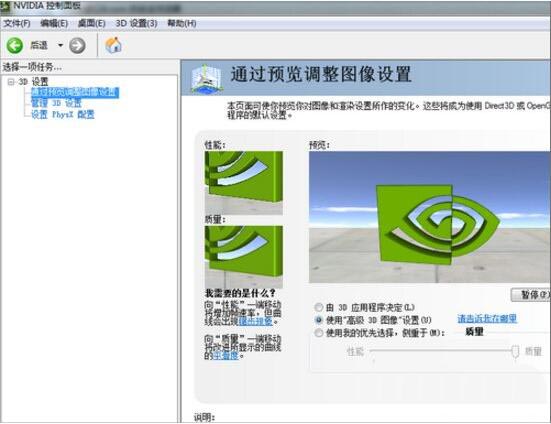Click the NVIDIA title bar icon
This screenshot has height=424, width=551.
[x=5, y=6]
